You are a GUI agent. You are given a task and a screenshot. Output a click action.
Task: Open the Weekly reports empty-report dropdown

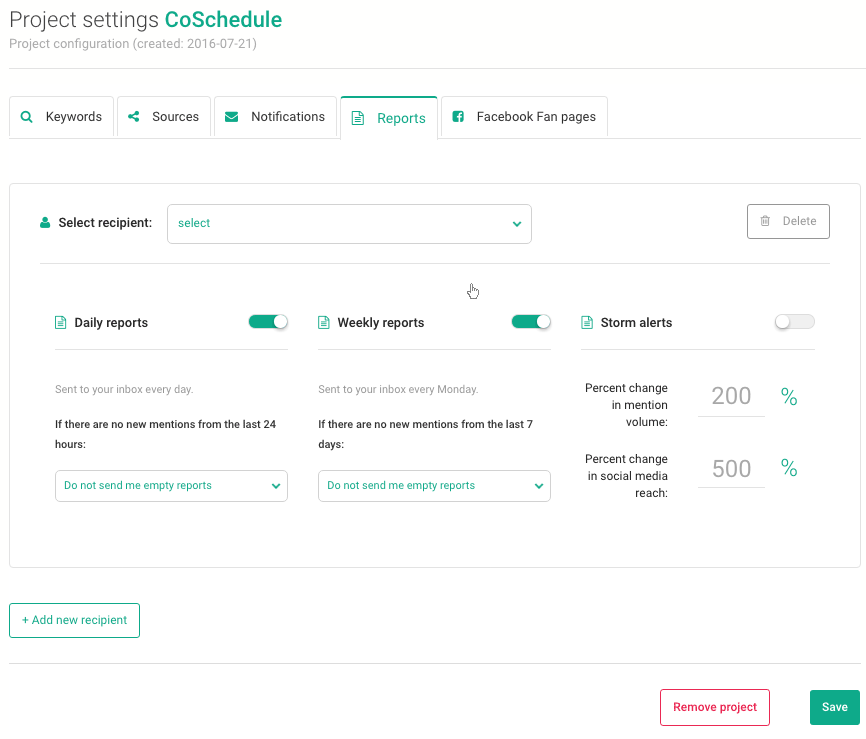click(434, 486)
